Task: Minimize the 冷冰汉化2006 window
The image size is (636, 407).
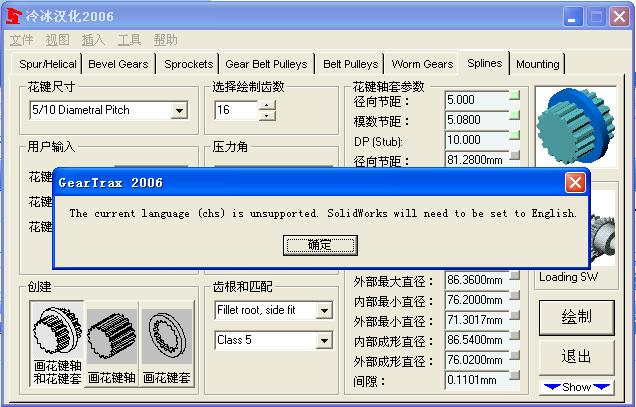Action: (572, 17)
